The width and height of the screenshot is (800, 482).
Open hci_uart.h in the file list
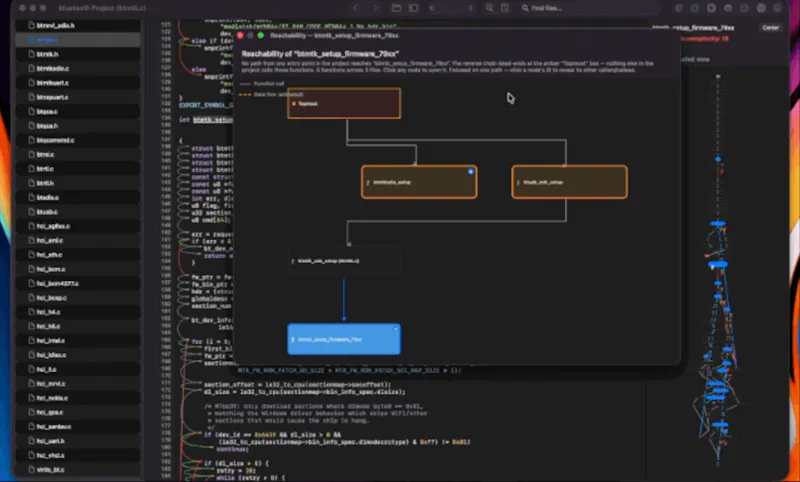pos(78,441)
